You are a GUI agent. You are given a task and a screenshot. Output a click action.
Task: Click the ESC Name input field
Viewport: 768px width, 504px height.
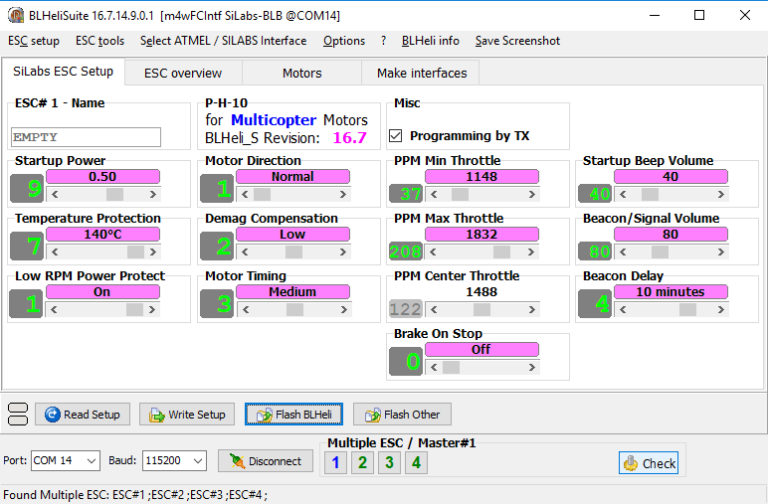point(86,137)
